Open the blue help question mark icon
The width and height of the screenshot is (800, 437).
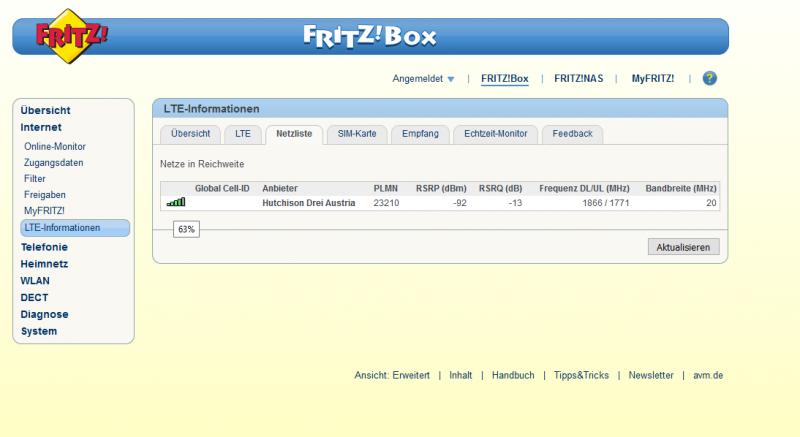click(x=709, y=79)
